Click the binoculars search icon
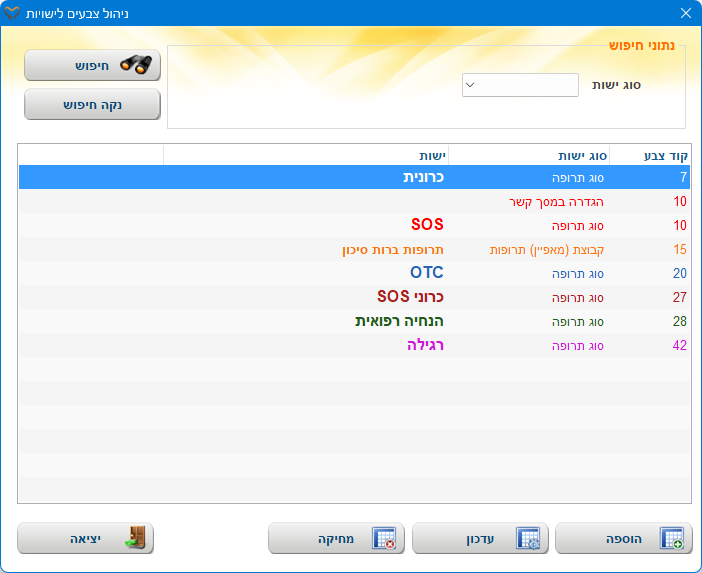702x573 pixels. [136, 65]
